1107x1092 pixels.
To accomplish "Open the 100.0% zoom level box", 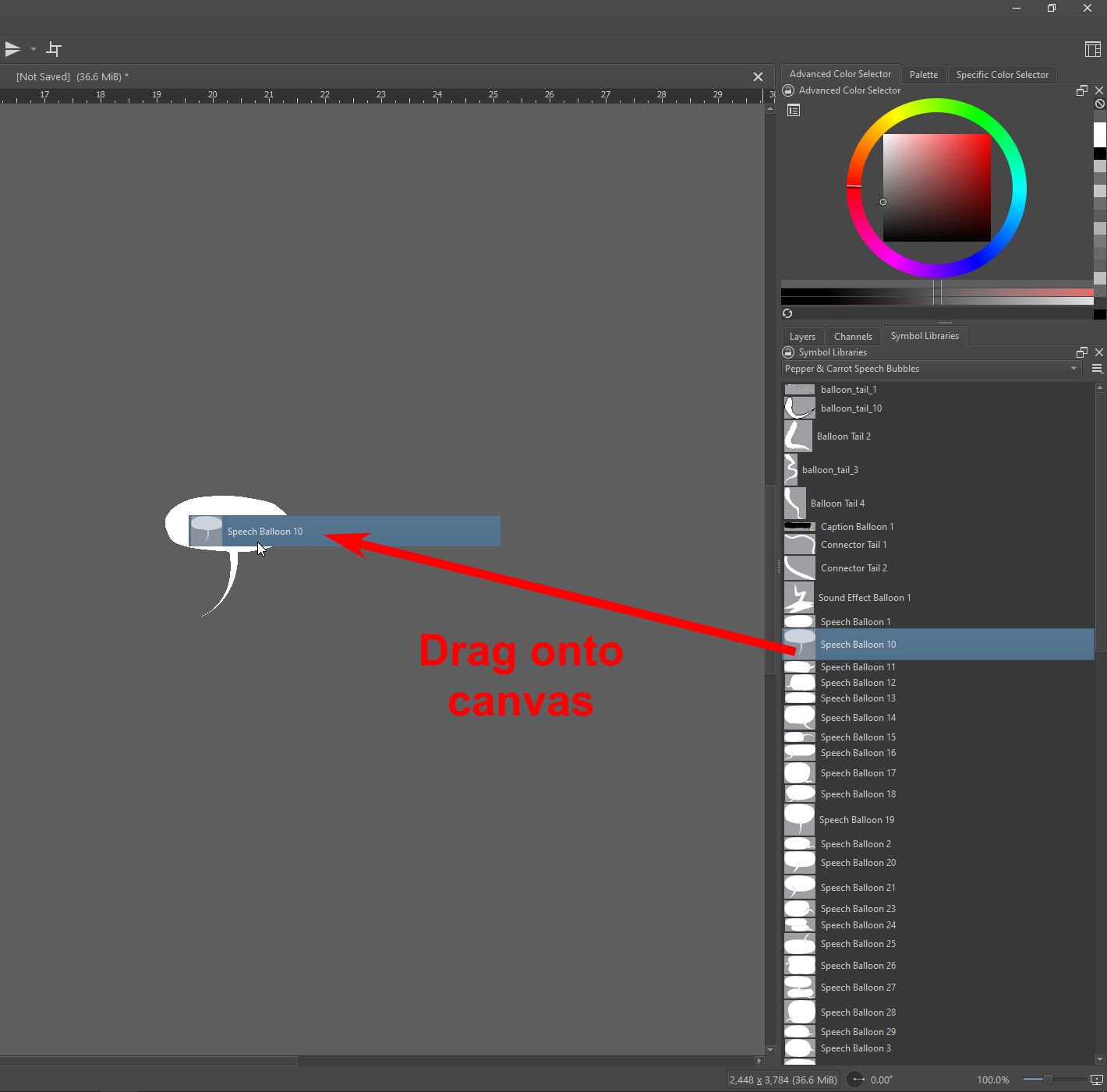I will (993, 1080).
